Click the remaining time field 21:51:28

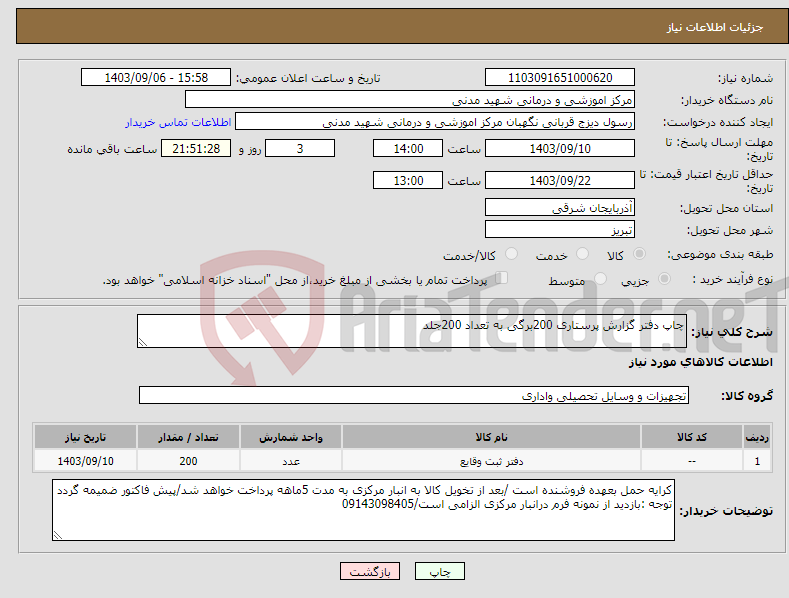[x=196, y=148]
